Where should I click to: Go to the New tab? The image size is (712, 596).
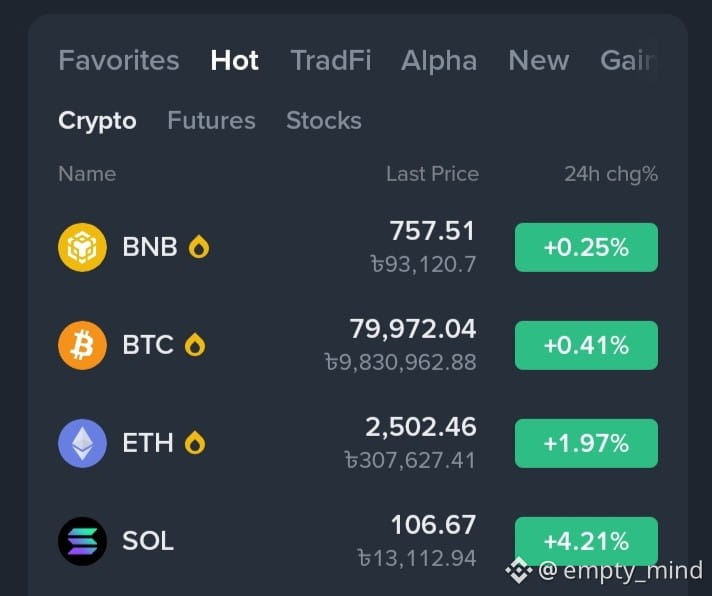(539, 60)
